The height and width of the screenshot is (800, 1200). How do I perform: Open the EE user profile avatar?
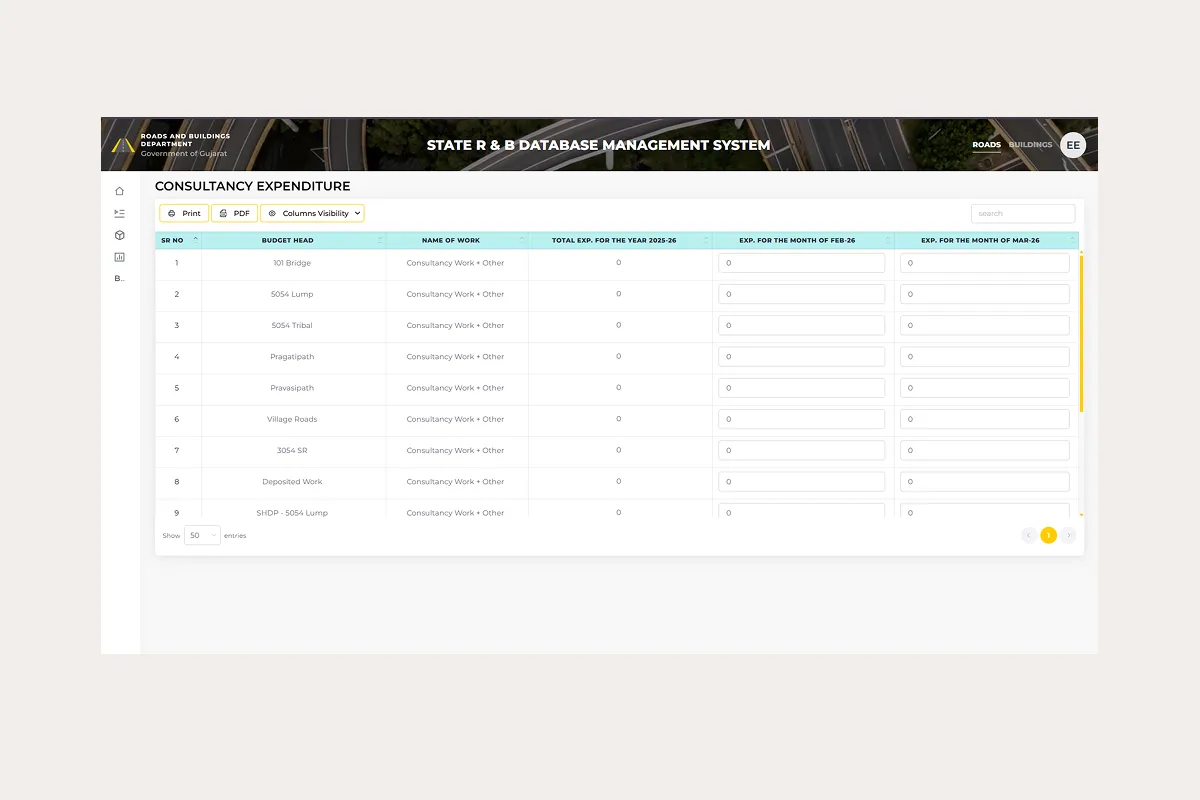pyautogui.click(x=1072, y=145)
